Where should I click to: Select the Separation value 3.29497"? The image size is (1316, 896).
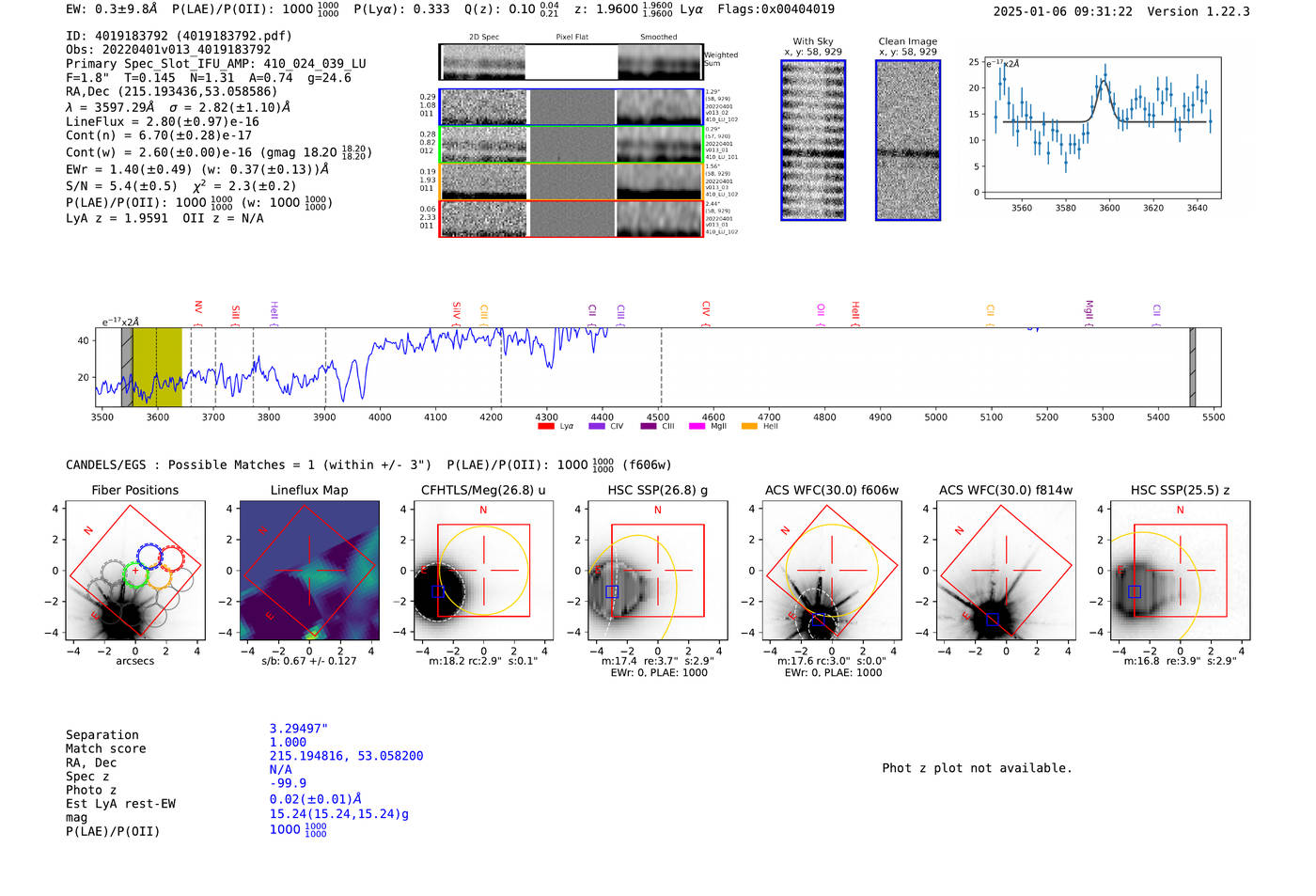[299, 729]
